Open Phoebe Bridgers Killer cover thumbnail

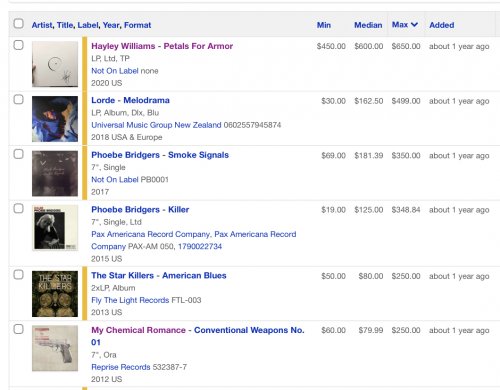(x=55, y=228)
